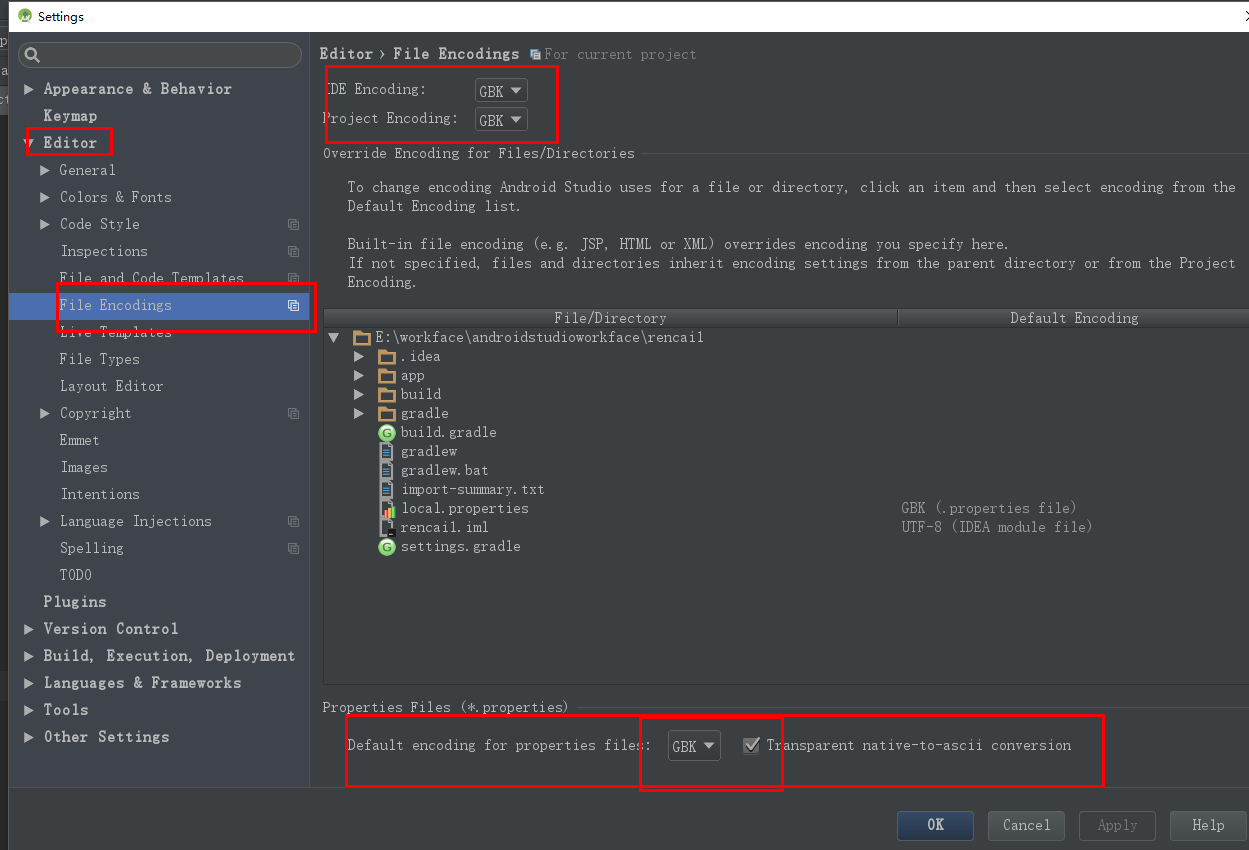
Task: Click the build.gradle file icon
Action: tap(387, 433)
